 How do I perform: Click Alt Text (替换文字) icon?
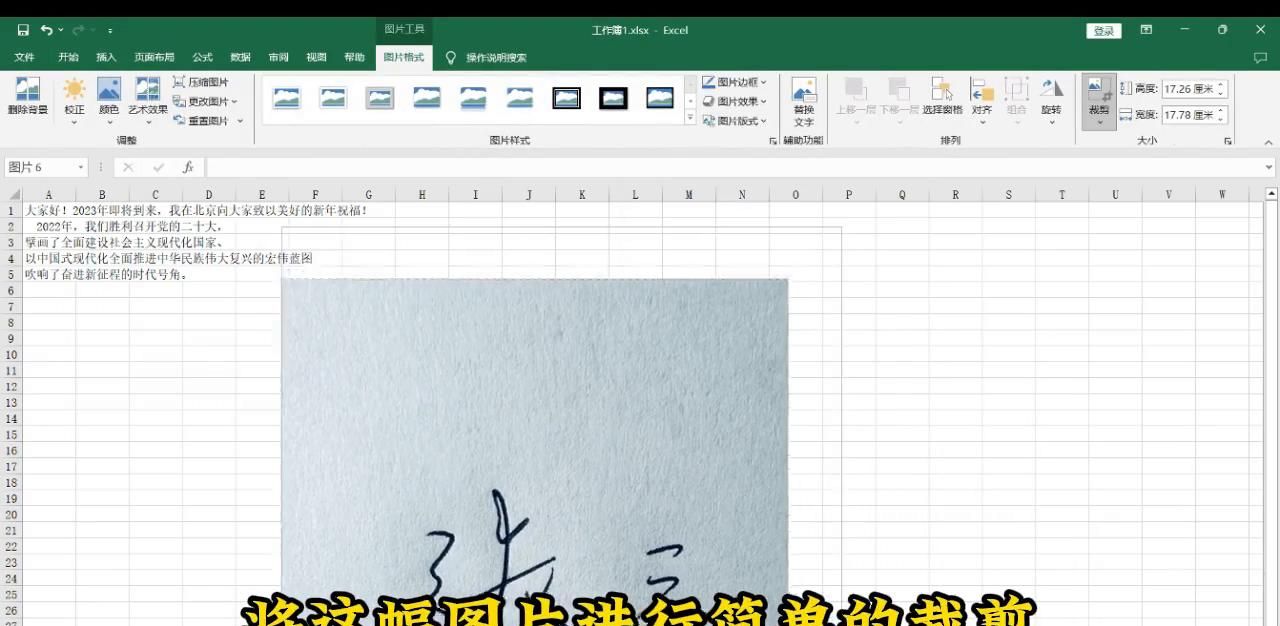[804, 101]
